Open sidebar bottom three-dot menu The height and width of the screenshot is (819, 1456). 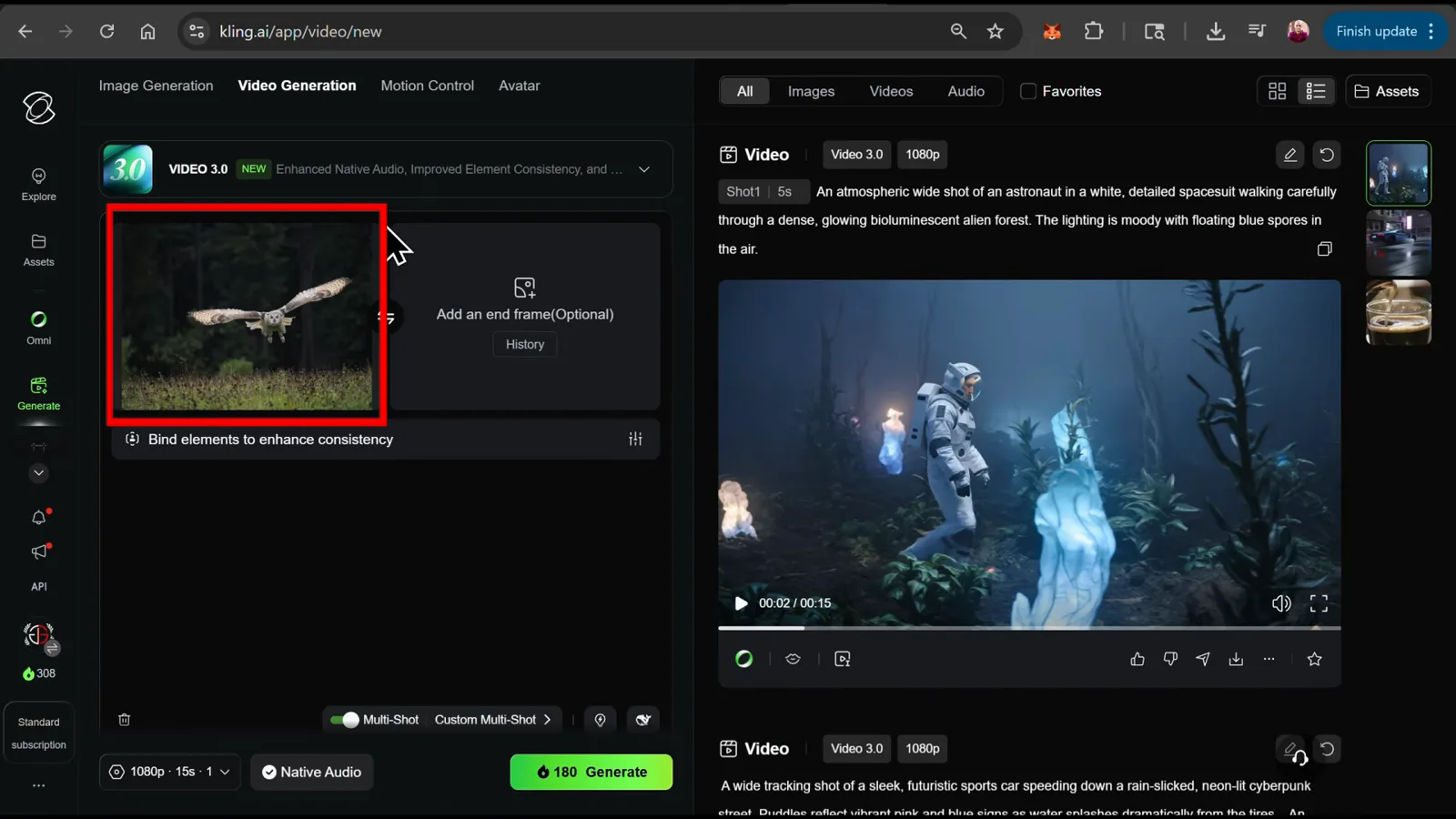pyautogui.click(x=38, y=785)
